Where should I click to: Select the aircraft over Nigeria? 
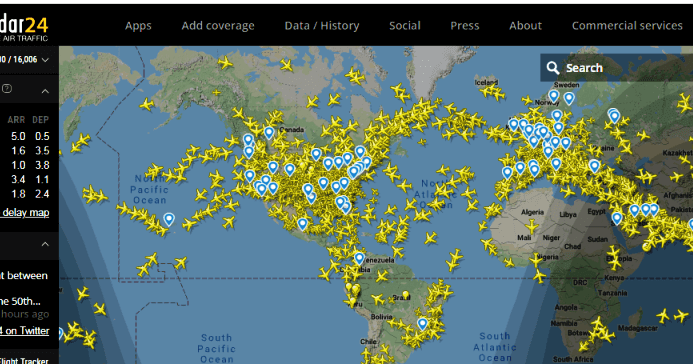[x=536, y=261]
